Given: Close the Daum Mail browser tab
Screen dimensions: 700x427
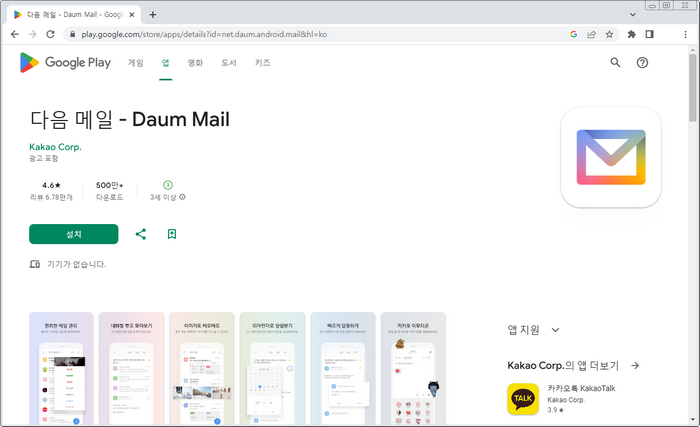Looking at the screenshot, I should [132, 15].
